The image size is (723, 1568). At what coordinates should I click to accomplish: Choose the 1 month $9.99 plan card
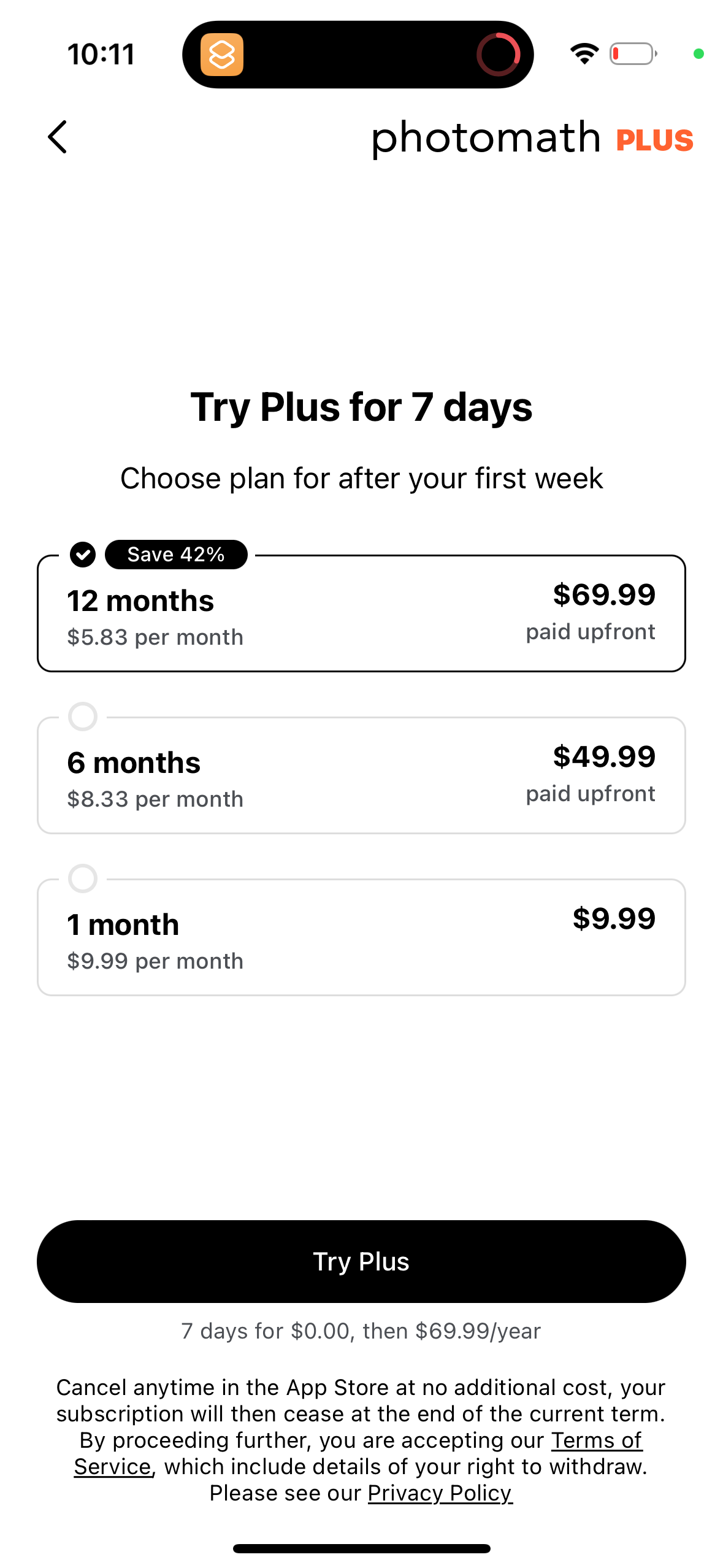pyautogui.click(x=361, y=940)
